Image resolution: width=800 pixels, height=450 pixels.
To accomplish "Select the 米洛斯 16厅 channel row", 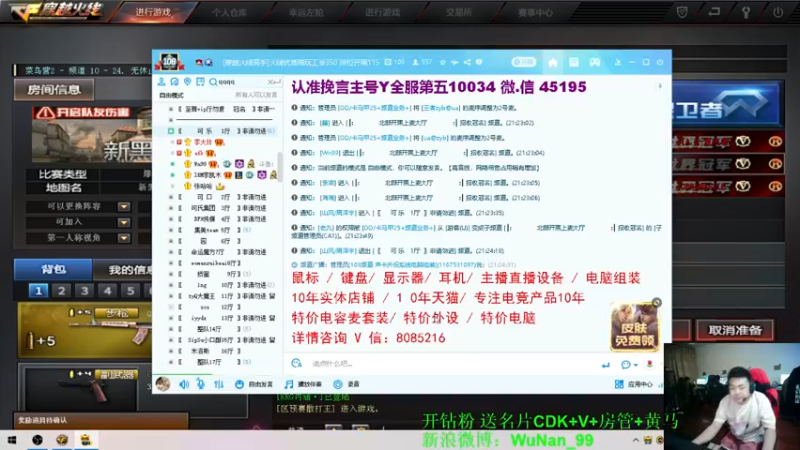I will coord(222,351).
